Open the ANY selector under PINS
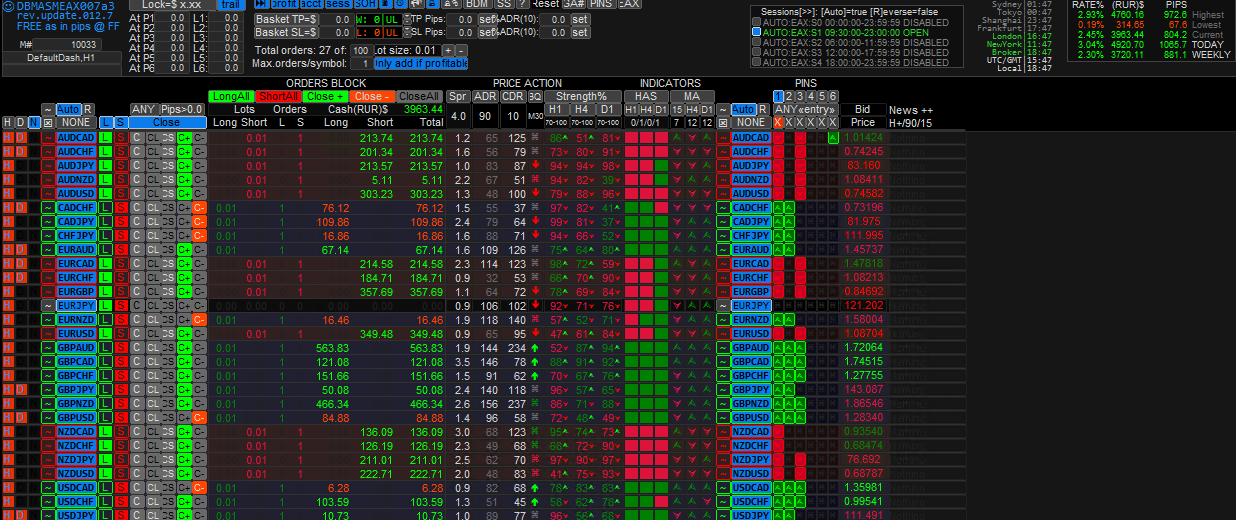 coord(785,109)
